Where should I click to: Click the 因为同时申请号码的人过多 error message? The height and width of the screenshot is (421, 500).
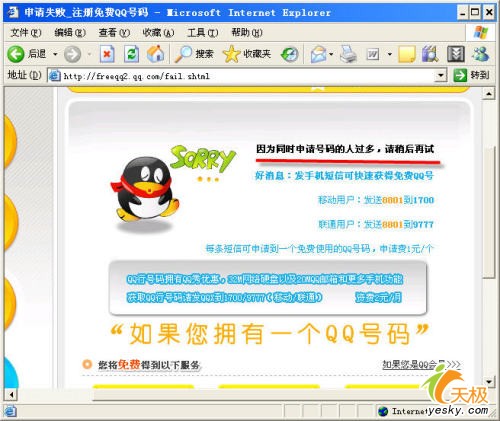[345, 149]
